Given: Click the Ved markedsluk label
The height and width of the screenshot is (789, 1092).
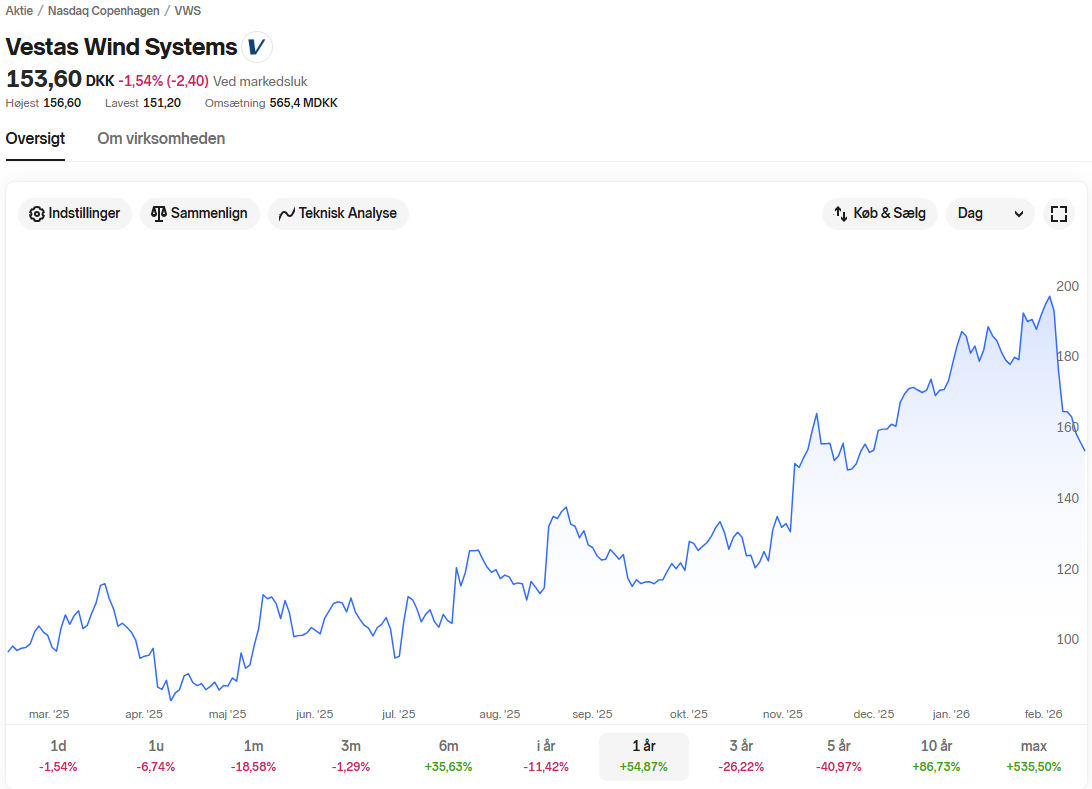Looking at the screenshot, I should (260, 81).
